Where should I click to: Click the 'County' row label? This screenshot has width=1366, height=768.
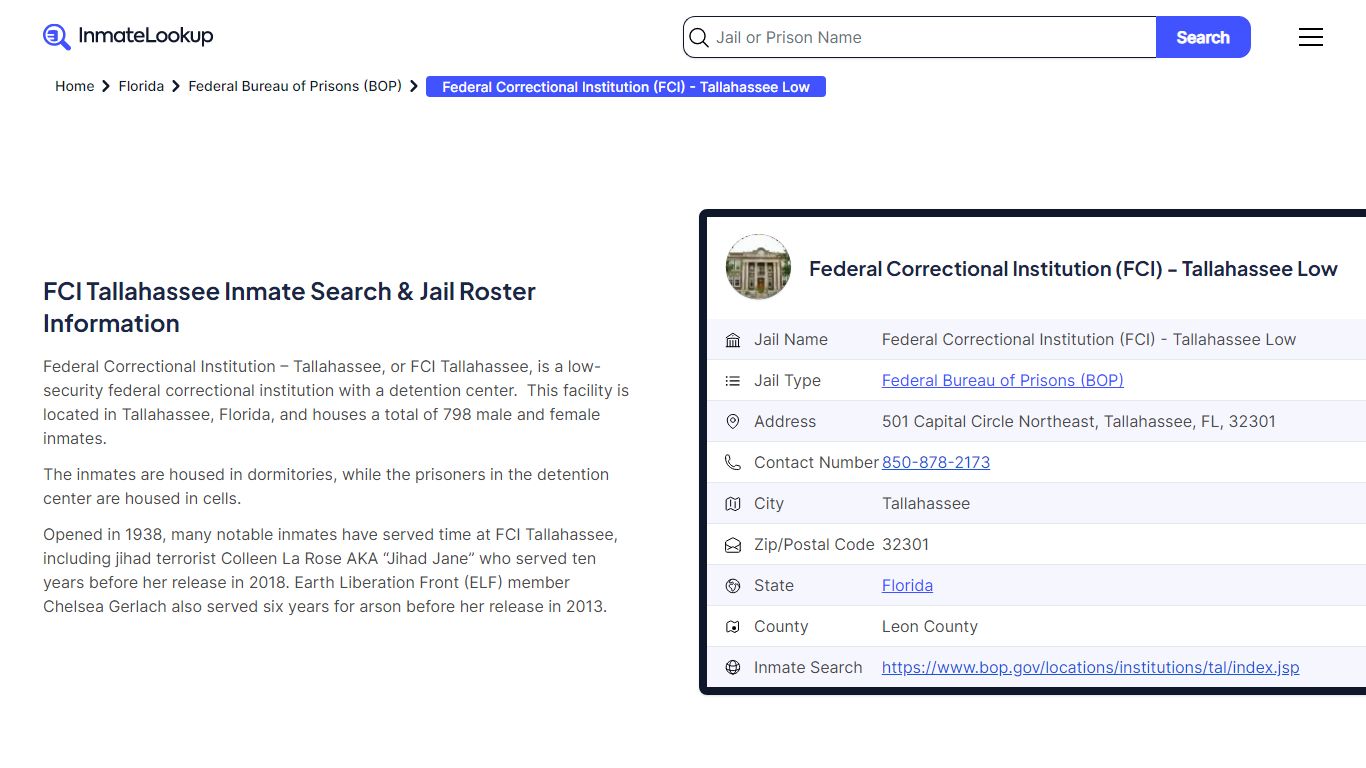[781, 626]
